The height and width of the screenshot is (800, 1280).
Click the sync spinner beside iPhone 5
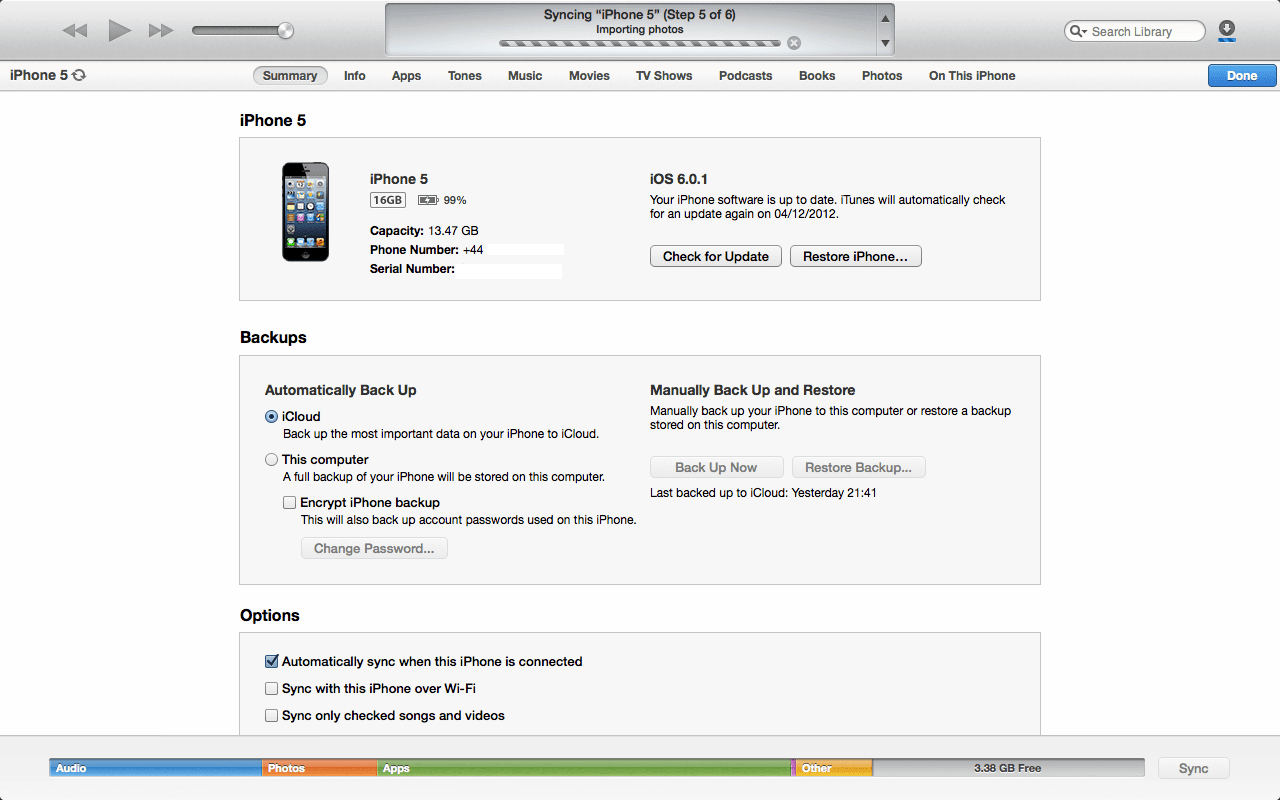coord(79,75)
